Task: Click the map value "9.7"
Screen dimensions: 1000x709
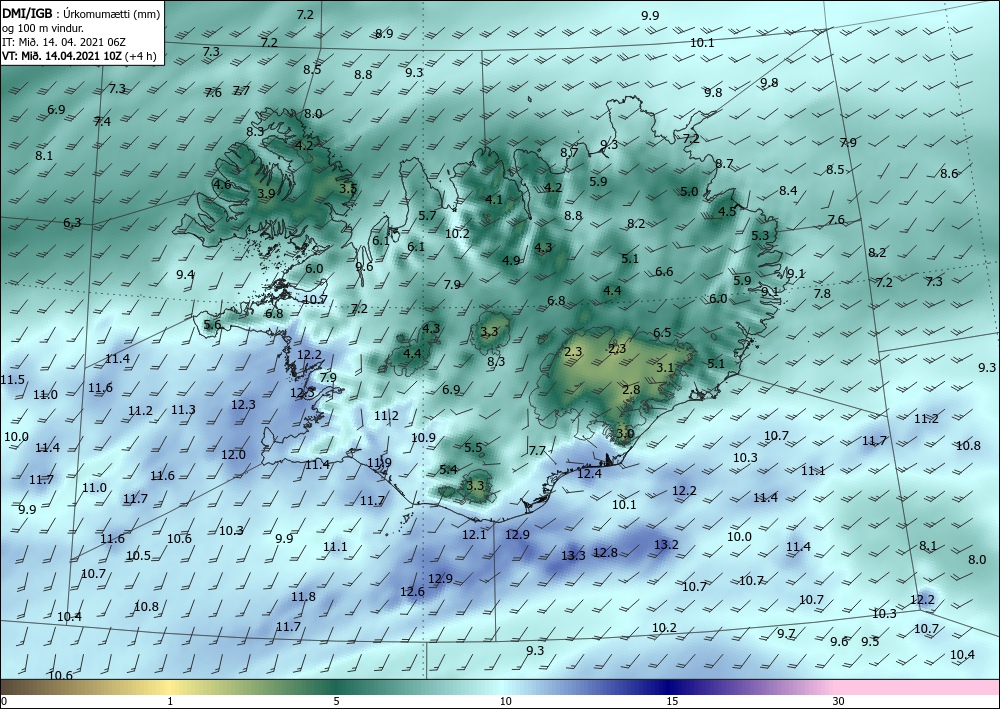Action: tap(786, 633)
